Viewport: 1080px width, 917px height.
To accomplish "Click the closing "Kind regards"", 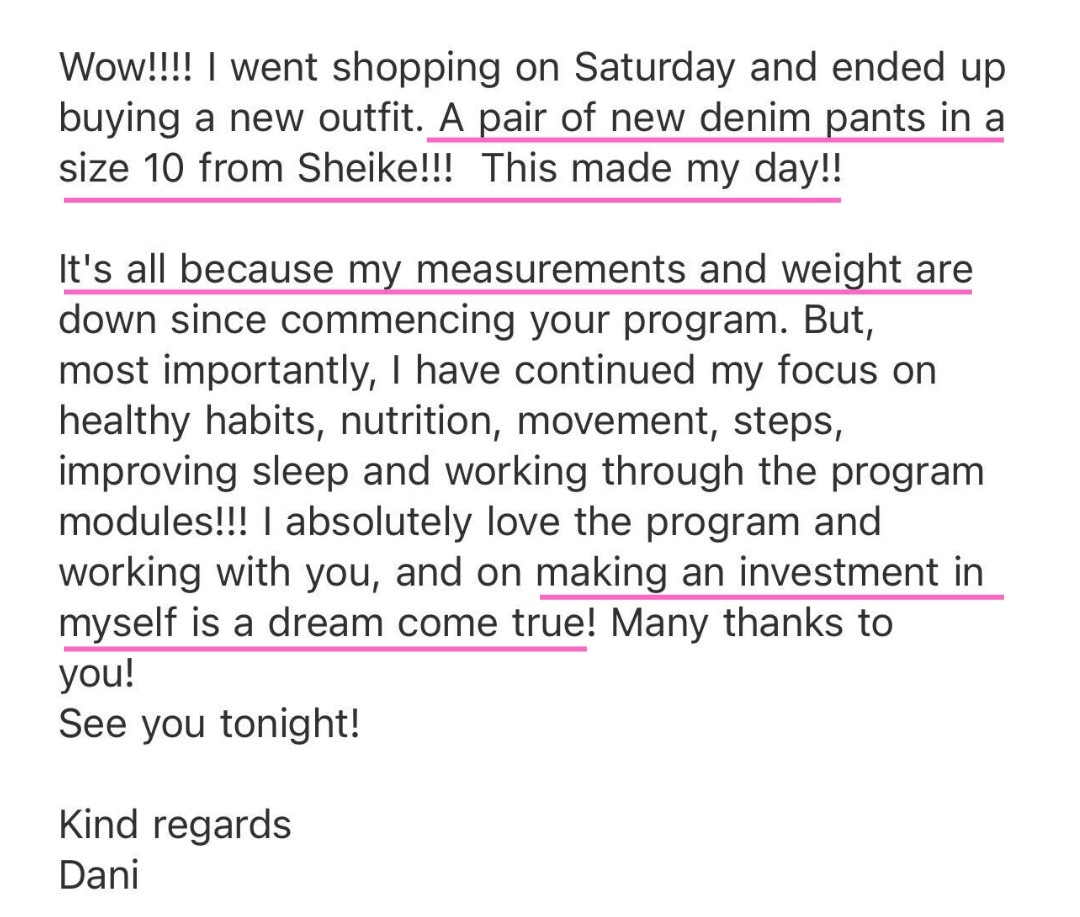I will click(x=175, y=825).
